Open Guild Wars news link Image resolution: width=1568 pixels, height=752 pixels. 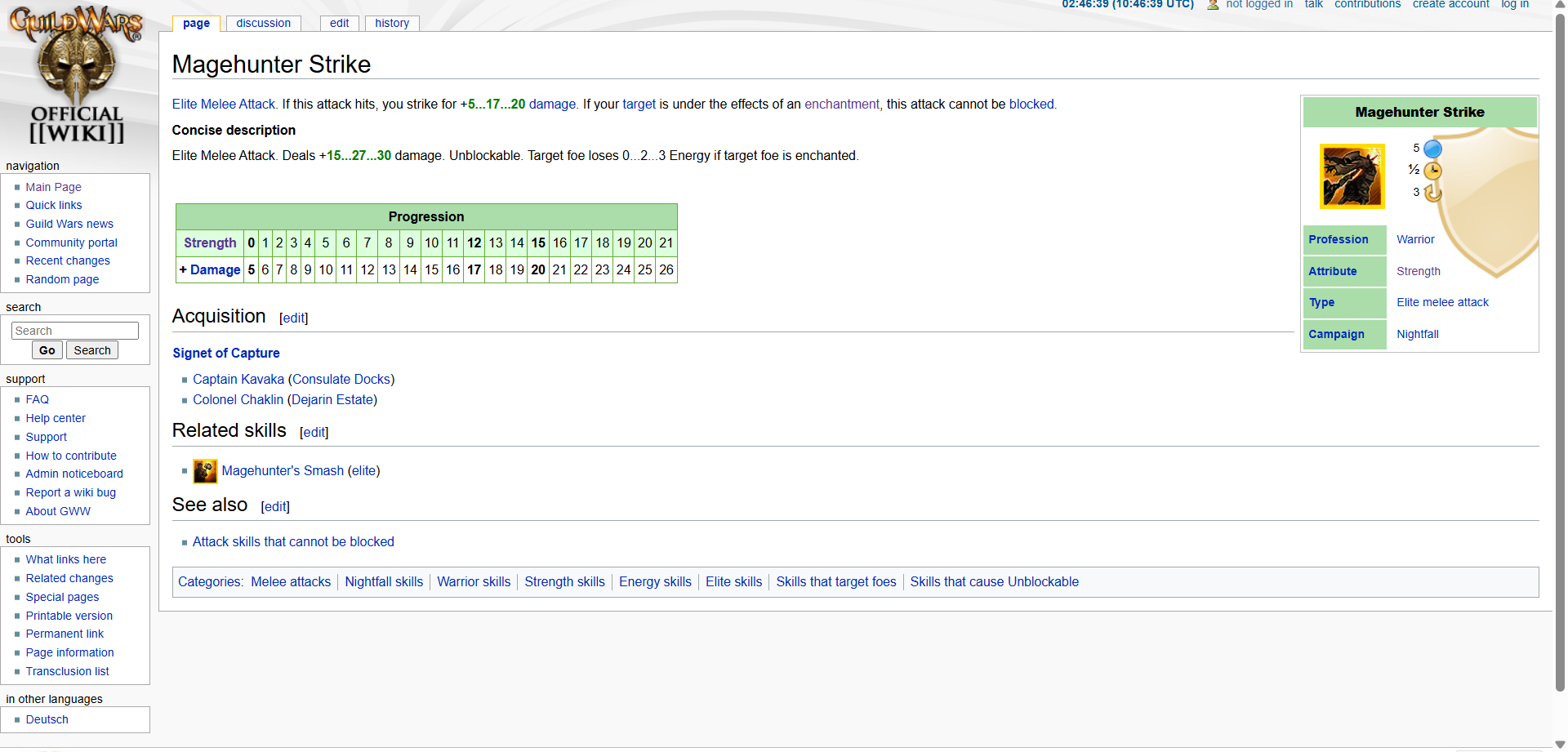[x=69, y=224]
